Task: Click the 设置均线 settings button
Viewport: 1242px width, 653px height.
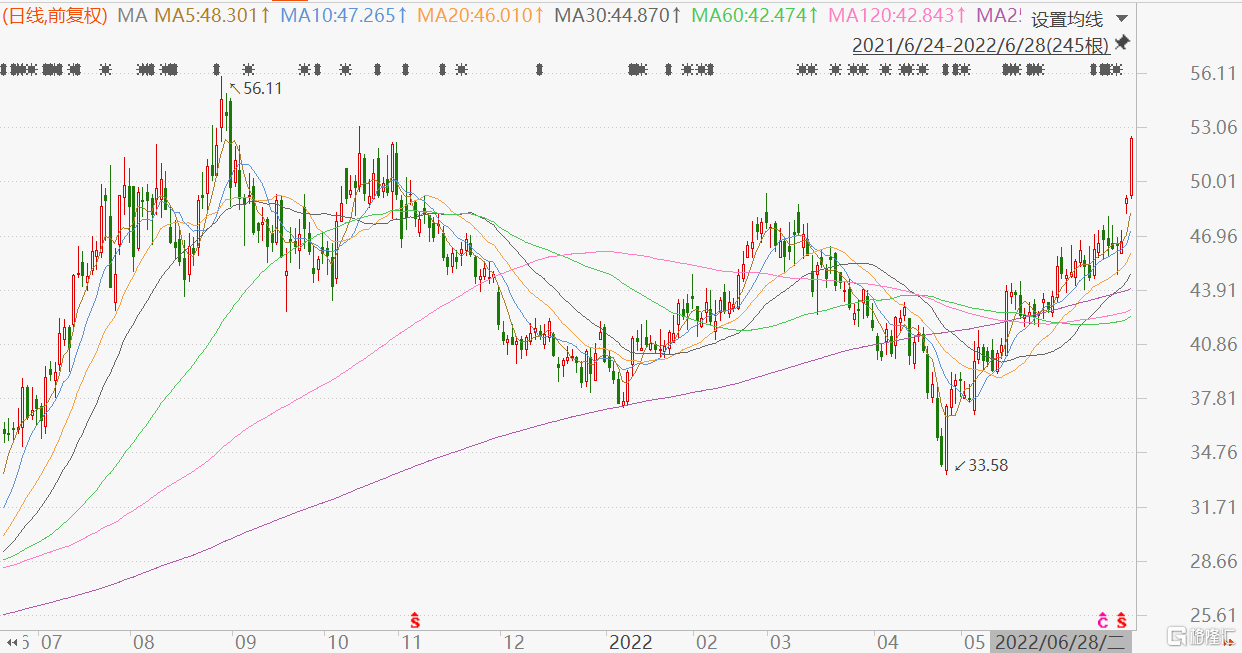Action: click(x=1067, y=19)
